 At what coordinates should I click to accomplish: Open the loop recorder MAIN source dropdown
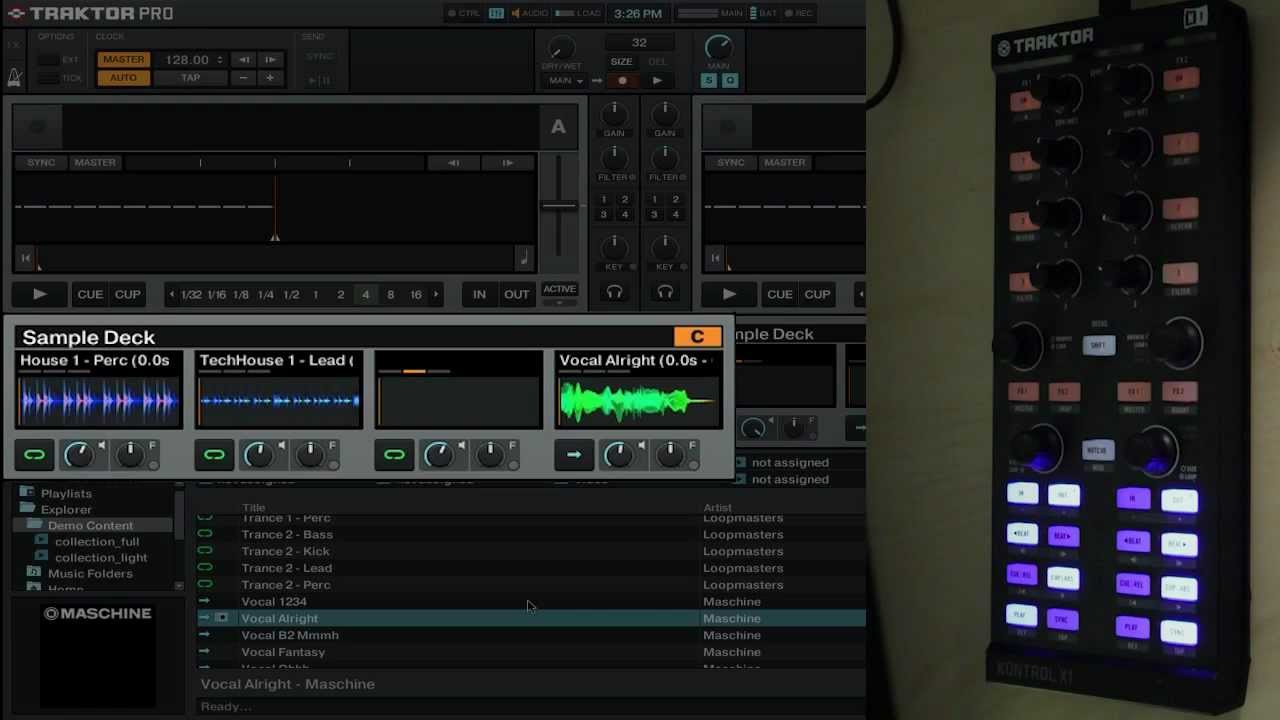[565, 80]
